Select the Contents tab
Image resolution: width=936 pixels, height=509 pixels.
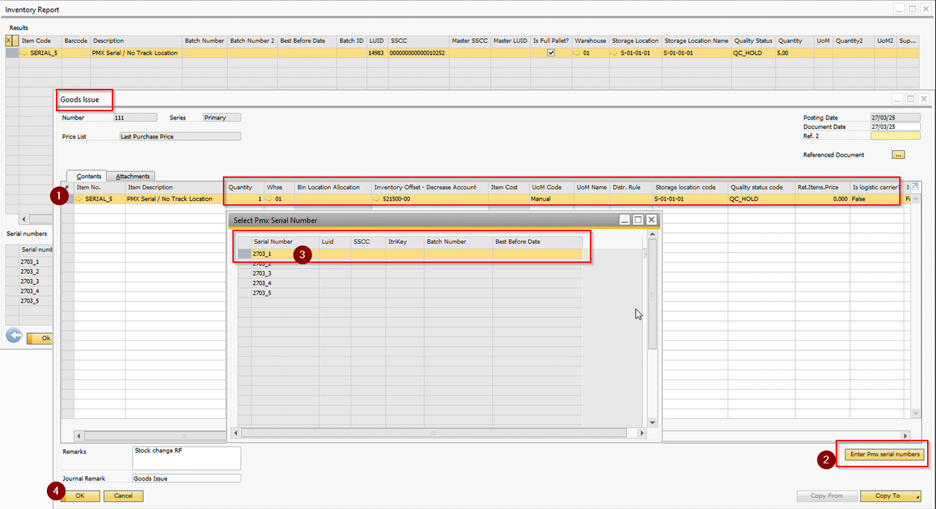pos(89,176)
